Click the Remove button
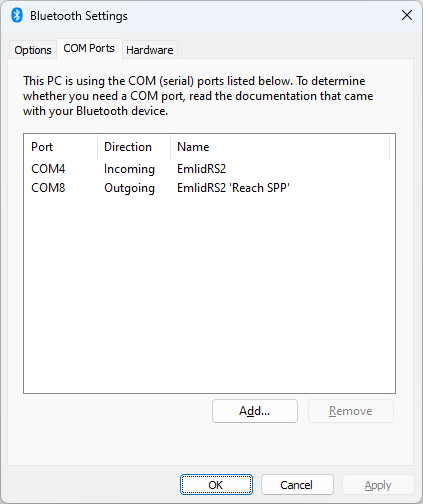This screenshot has width=423, height=504. pos(351,411)
